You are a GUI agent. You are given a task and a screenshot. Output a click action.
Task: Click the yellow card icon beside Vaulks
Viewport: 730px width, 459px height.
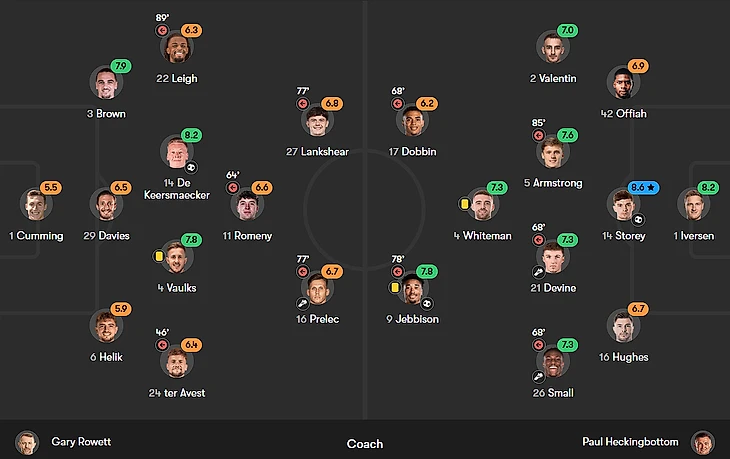(x=159, y=256)
